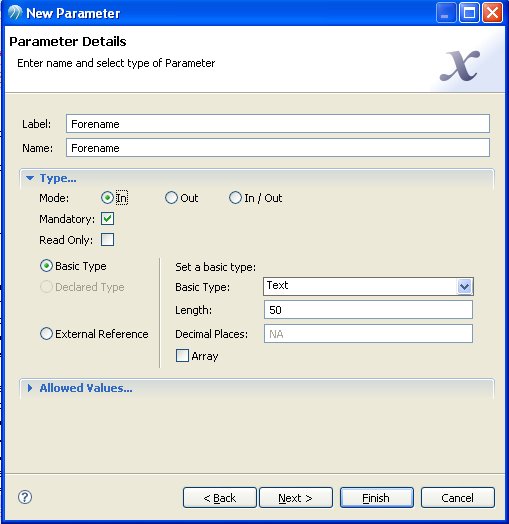Choose the In / Out mode option
509x524 pixels.
(x=235, y=198)
